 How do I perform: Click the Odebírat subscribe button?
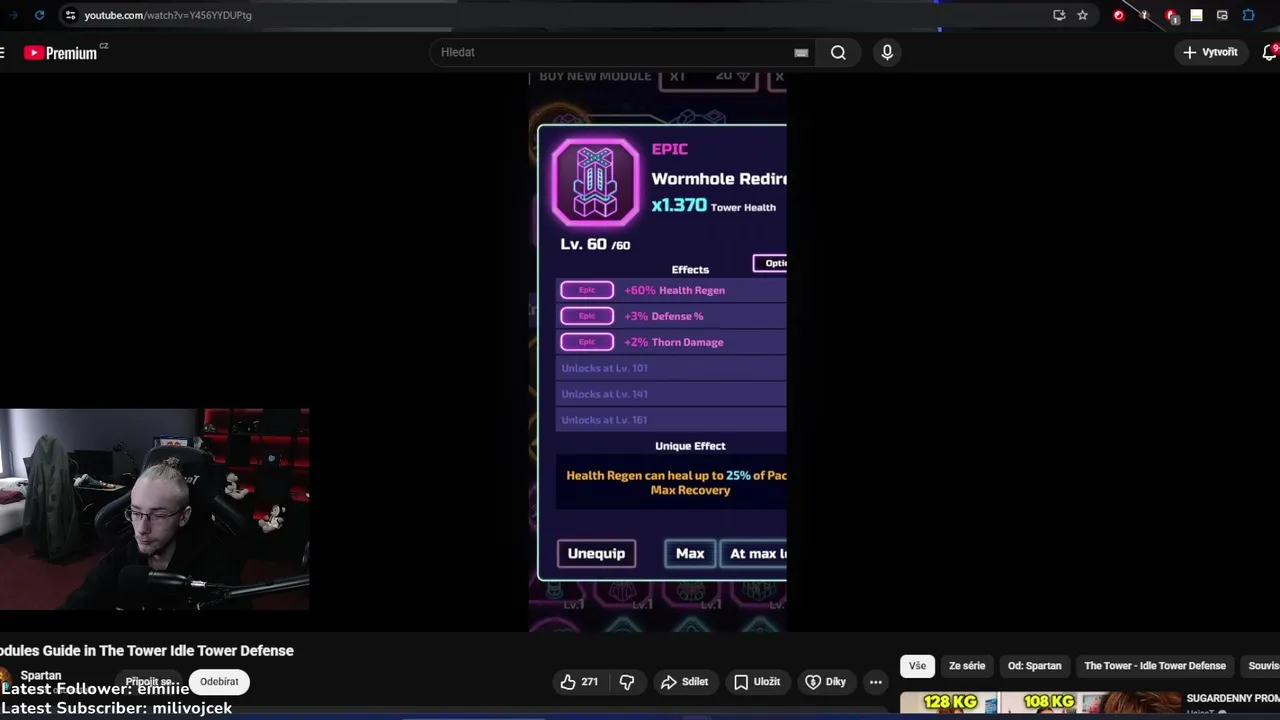[219, 682]
